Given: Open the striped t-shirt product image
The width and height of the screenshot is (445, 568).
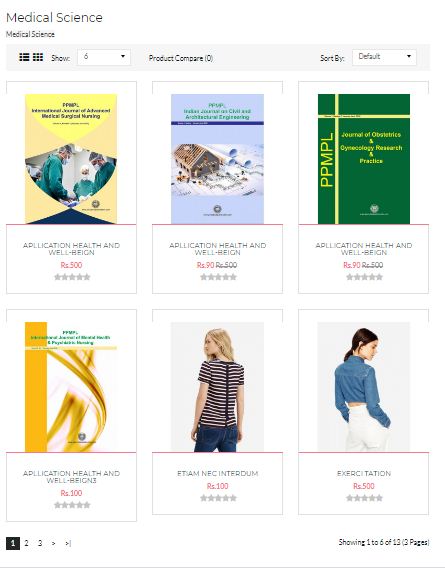Looking at the screenshot, I should coord(217,387).
